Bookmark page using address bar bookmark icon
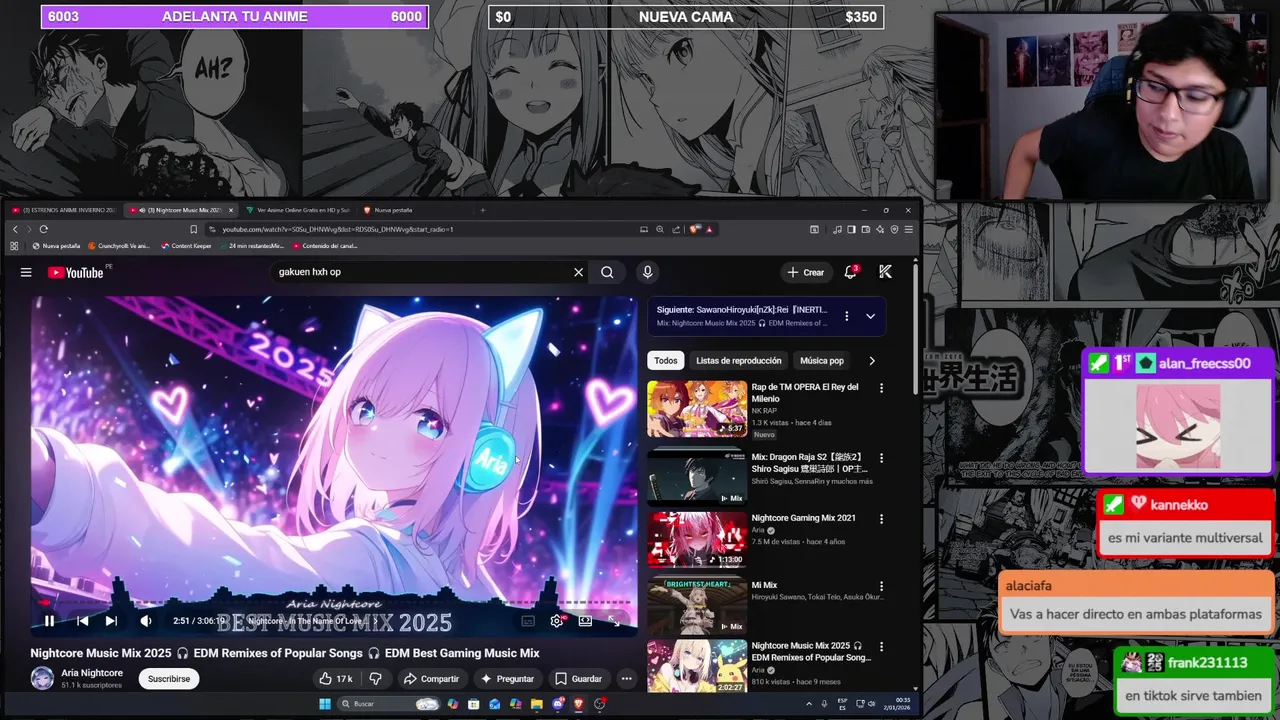Viewport: 1280px width, 720px height. tap(194, 229)
